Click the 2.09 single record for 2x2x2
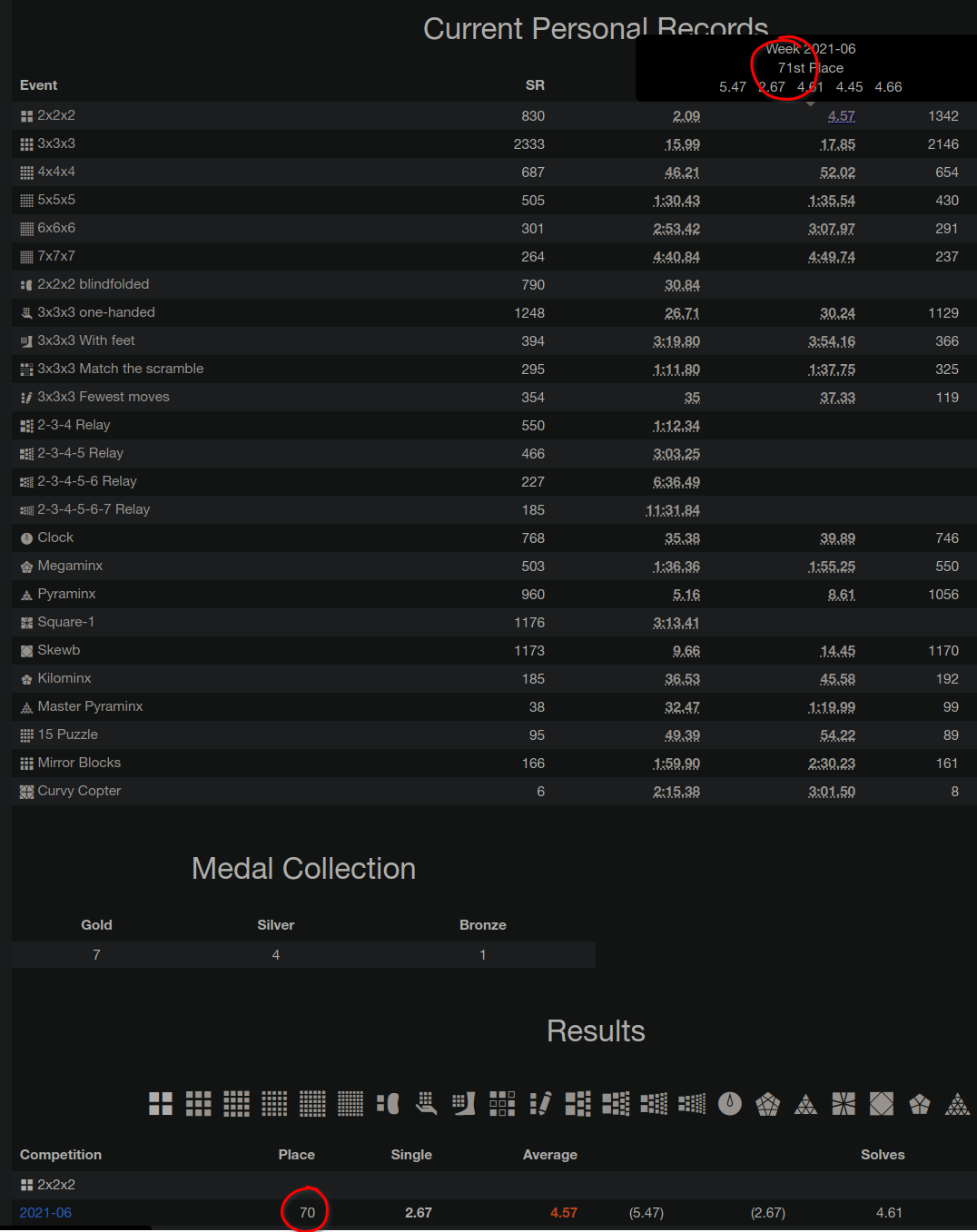The height and width of the screenshot is (1232, 977). [x=686, y=116]
